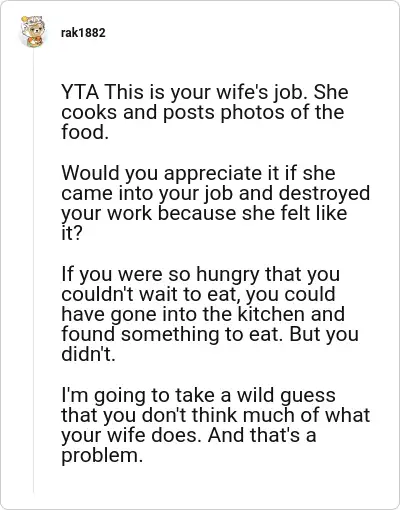Select the final word "problem."
This screenshot has height=510, width=400.
[102, 456]
